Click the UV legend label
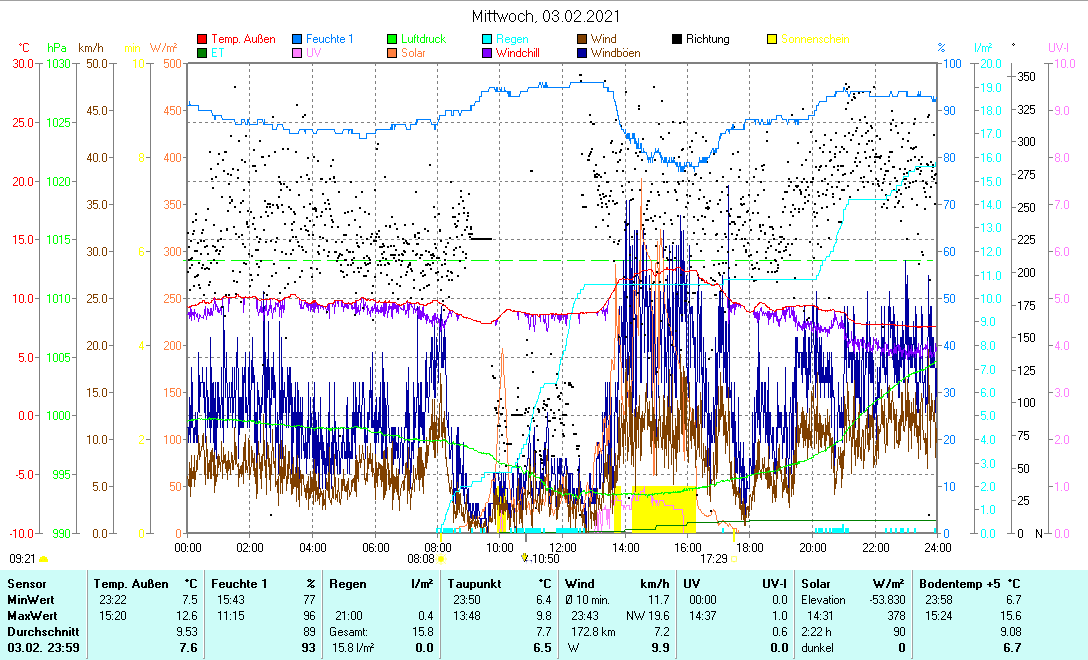The width and height of the screenshot is (1088, 660). tap(314, 52)
